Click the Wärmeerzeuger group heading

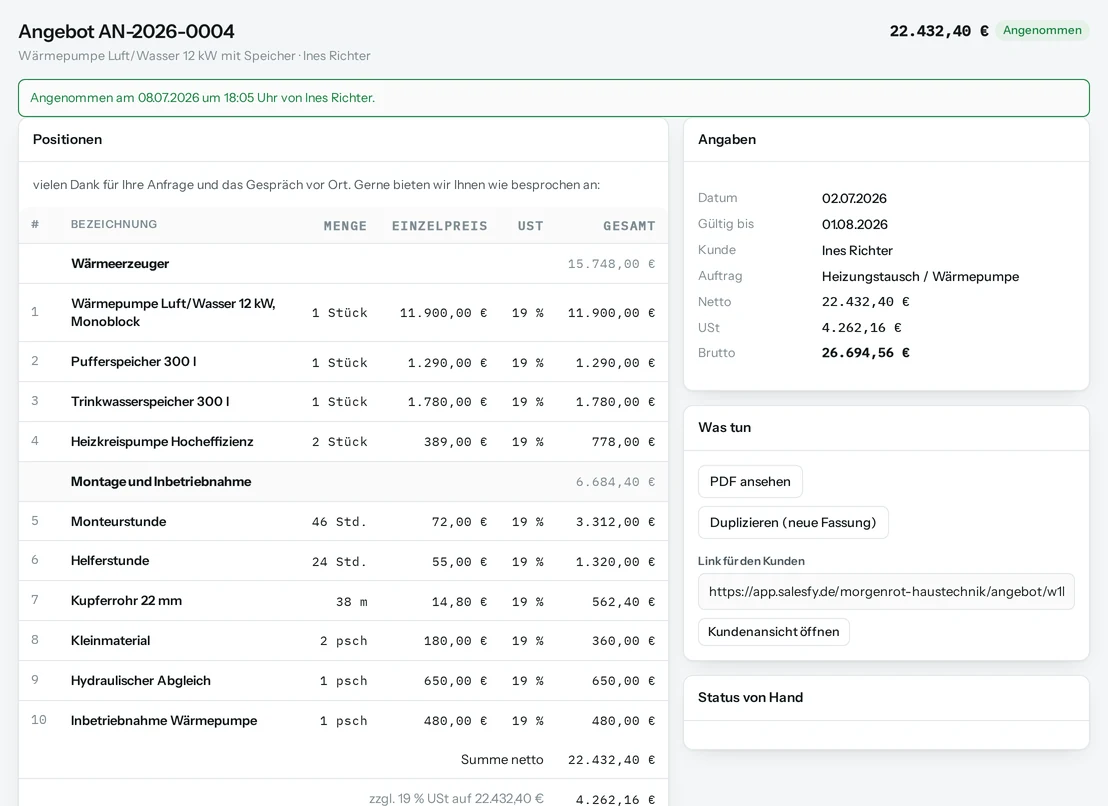(x=120, y=263)
